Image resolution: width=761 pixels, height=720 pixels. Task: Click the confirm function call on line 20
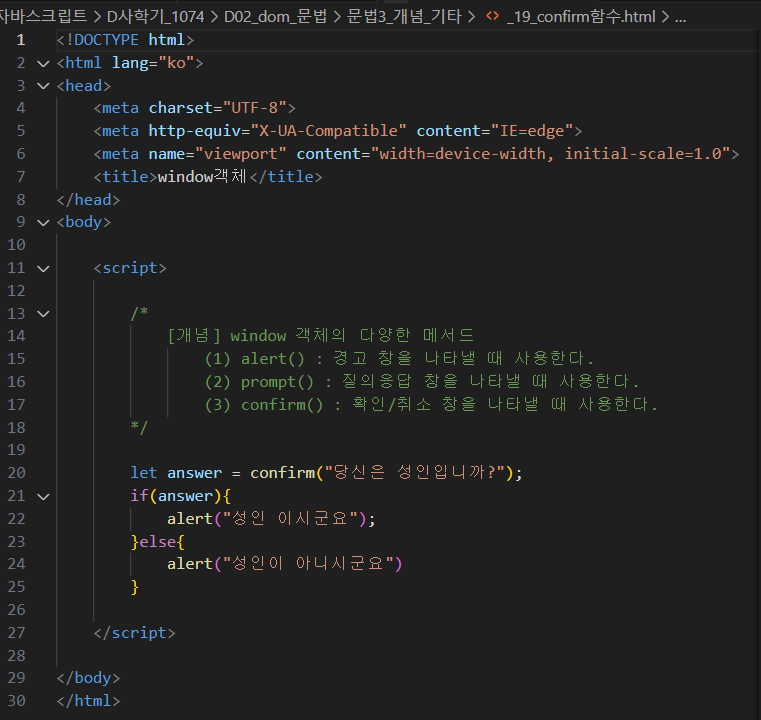click(282, 473)
